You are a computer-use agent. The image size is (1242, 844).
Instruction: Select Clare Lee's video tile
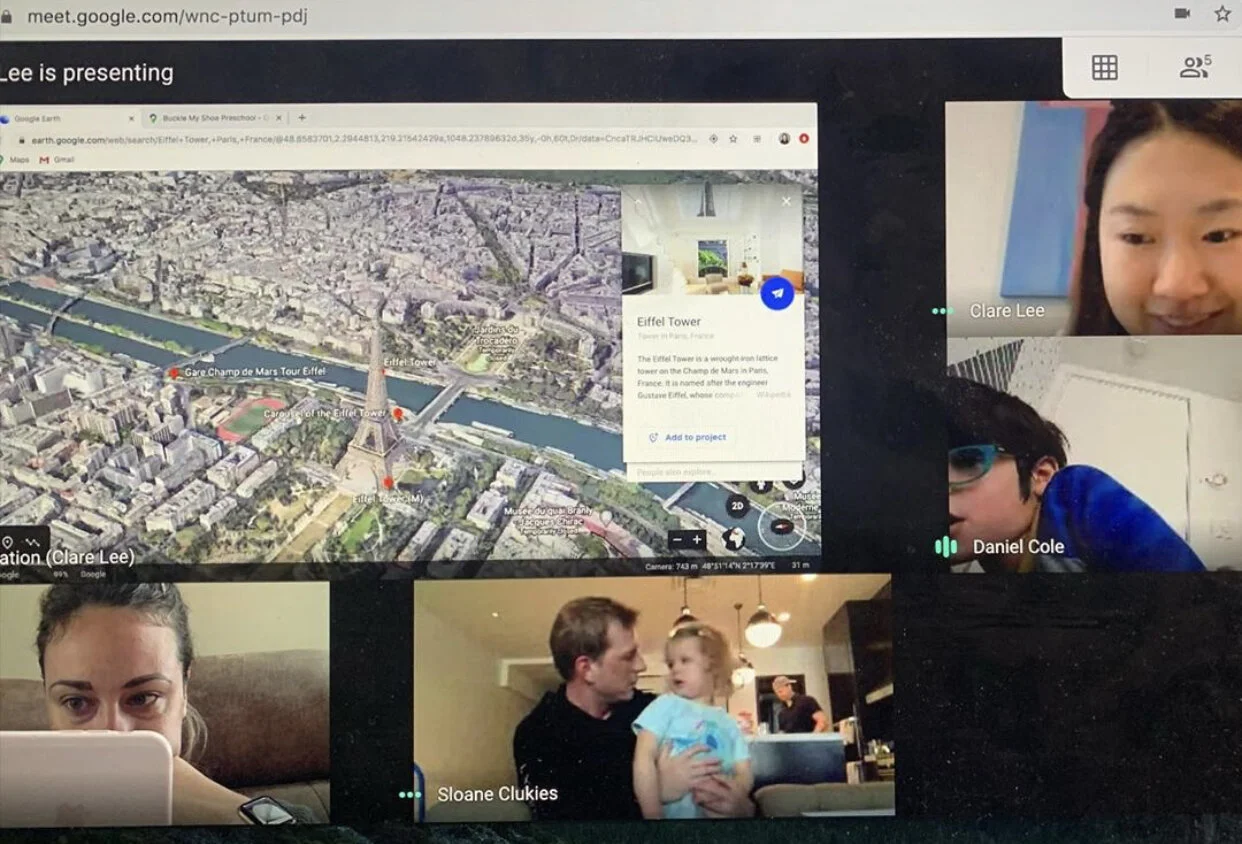tap(1094, 218)
